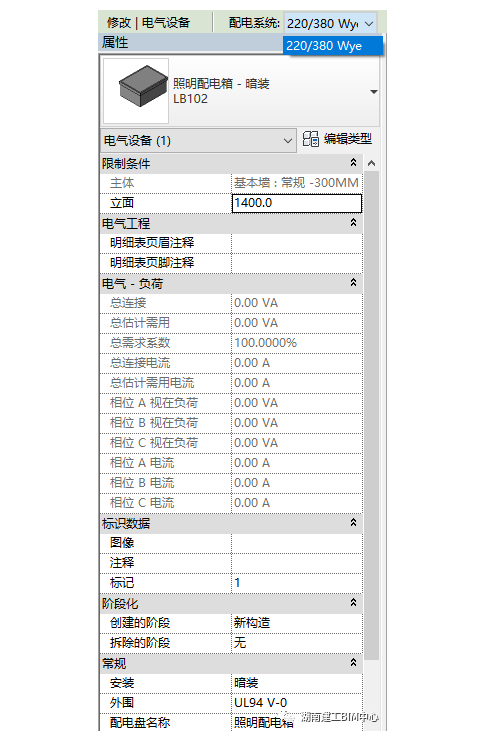This screenshot has height=737, width=503.
Task: Click the 明细表页脚注释 value field
Action: (297, 263)
